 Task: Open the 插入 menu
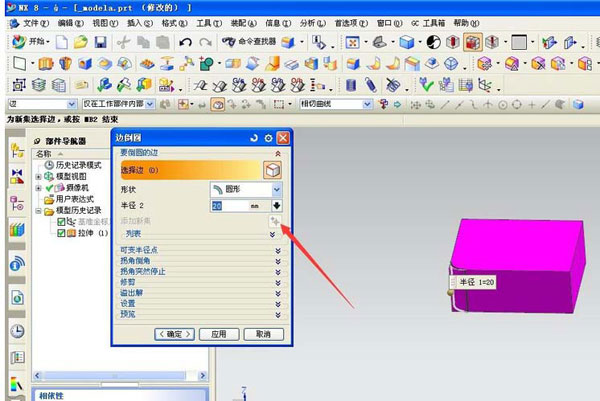(134, 22)
